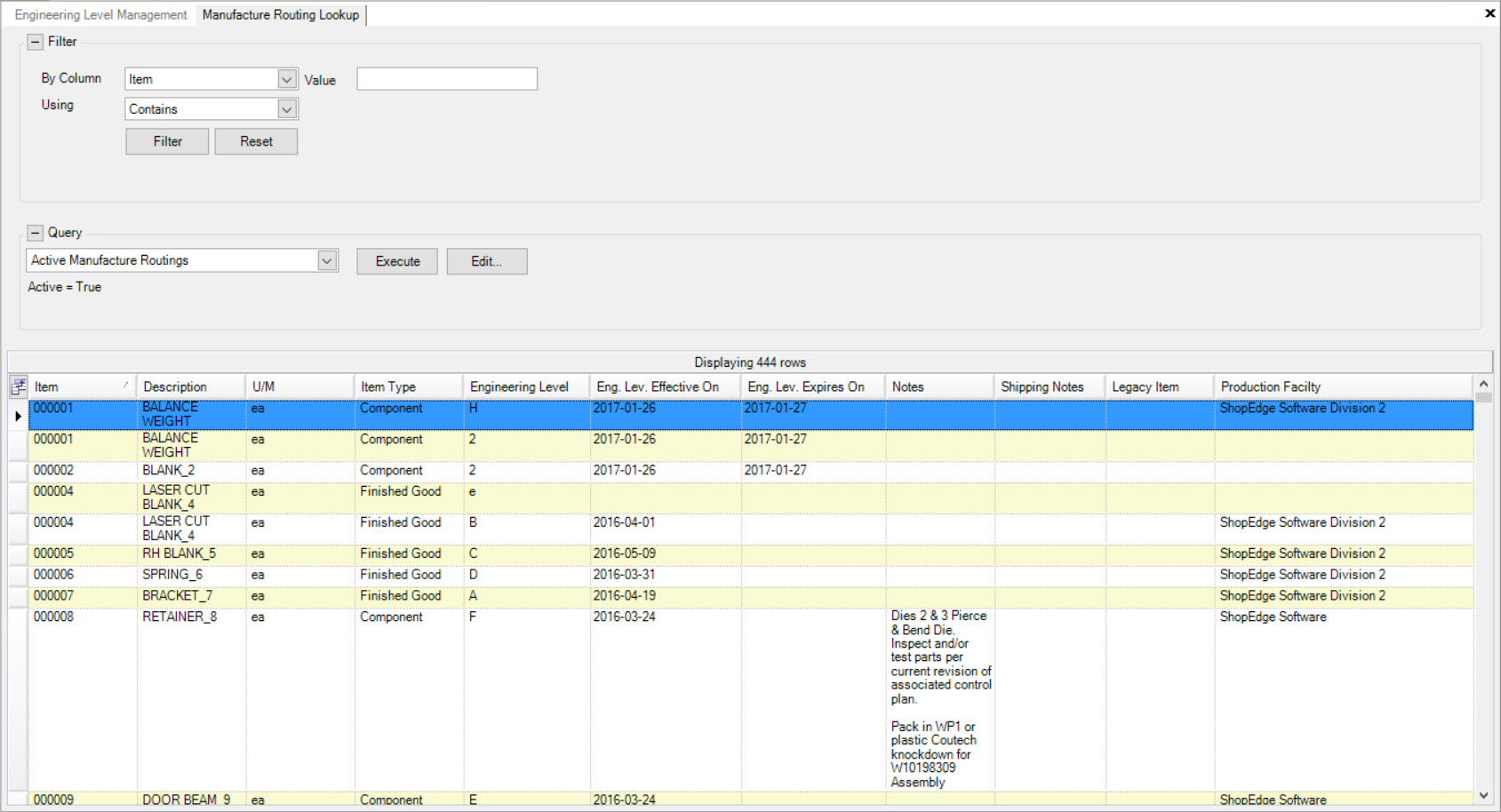Click ShopEdge Software Division 2 in BRACKET_7 row

(1344, 596)
